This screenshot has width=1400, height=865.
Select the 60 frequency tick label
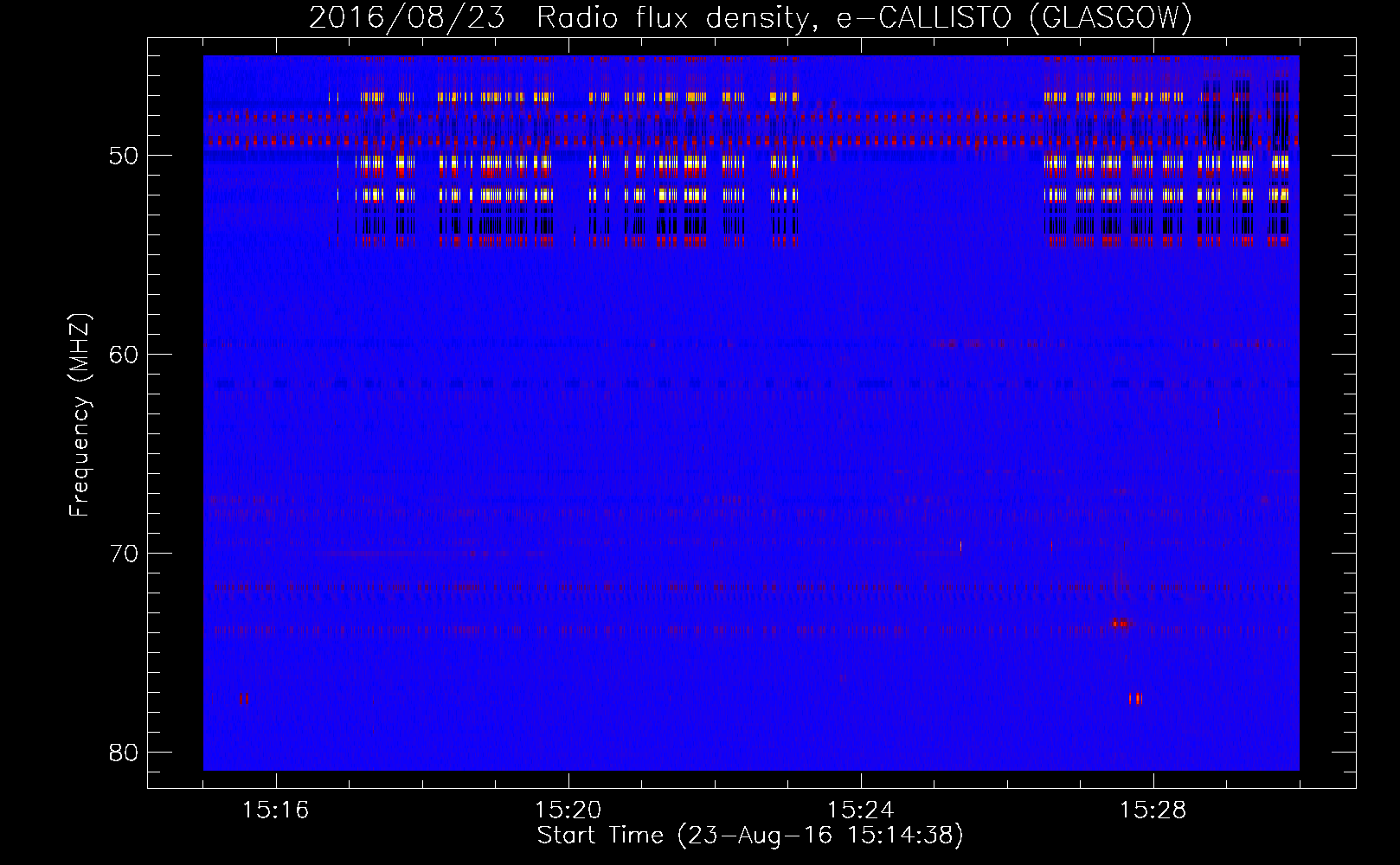coord(124,355)
